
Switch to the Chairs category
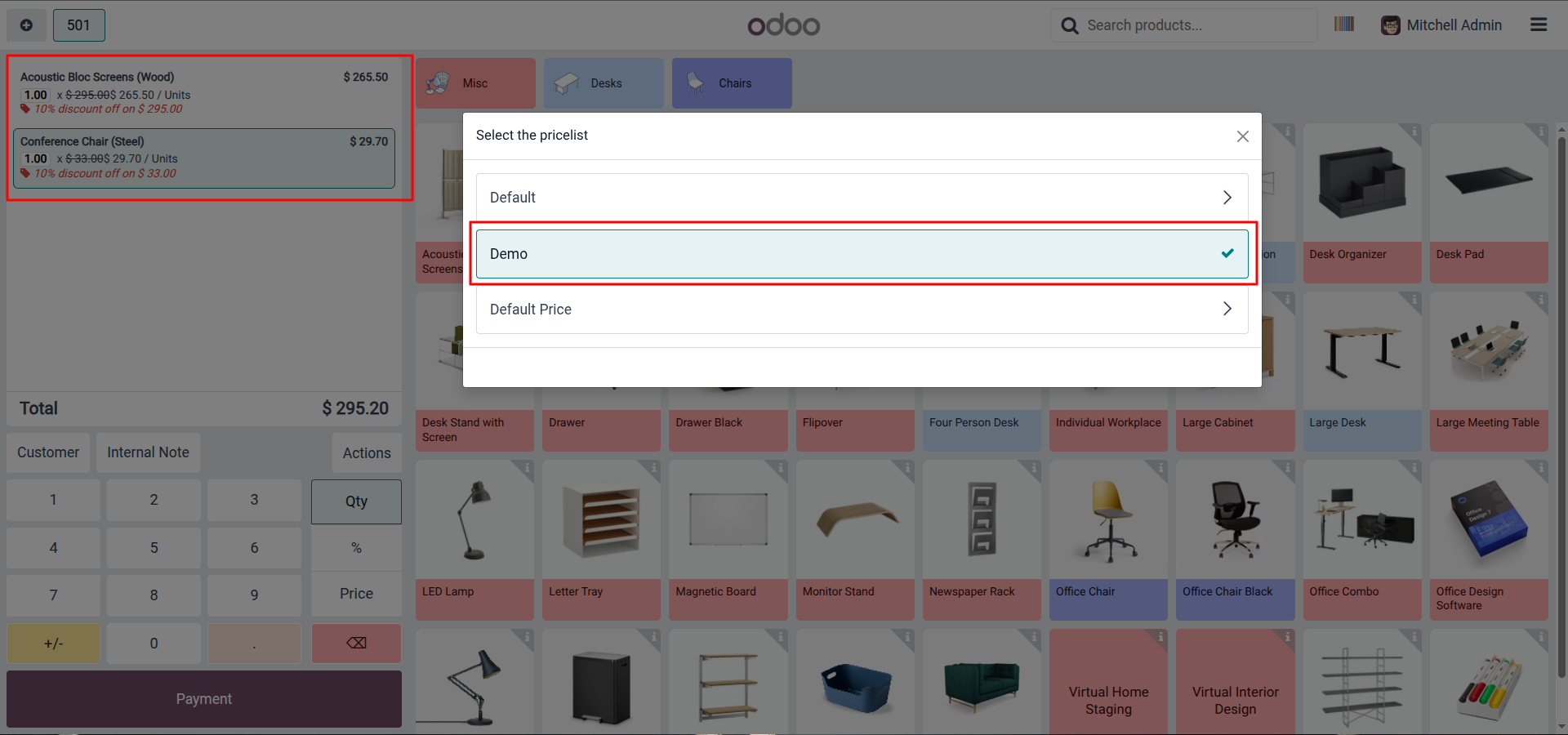click(x=732, y=83)
